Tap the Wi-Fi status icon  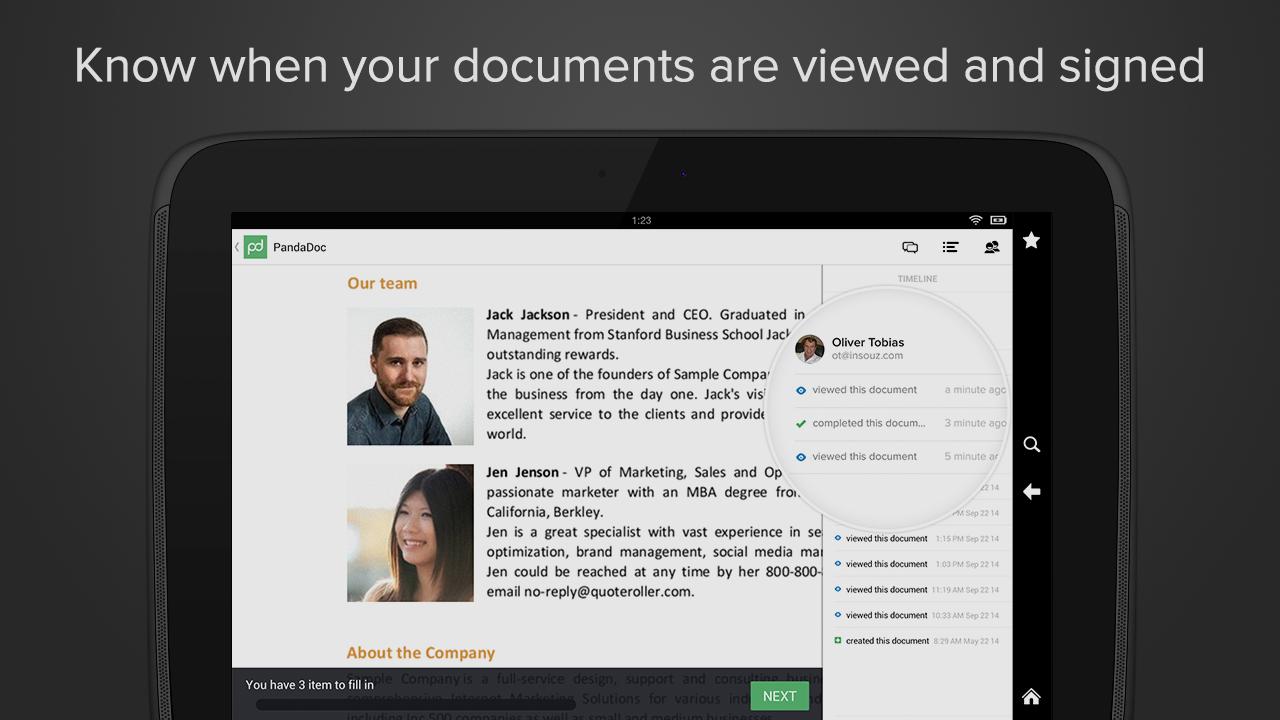pyautogui.click(x=975, y=220)
